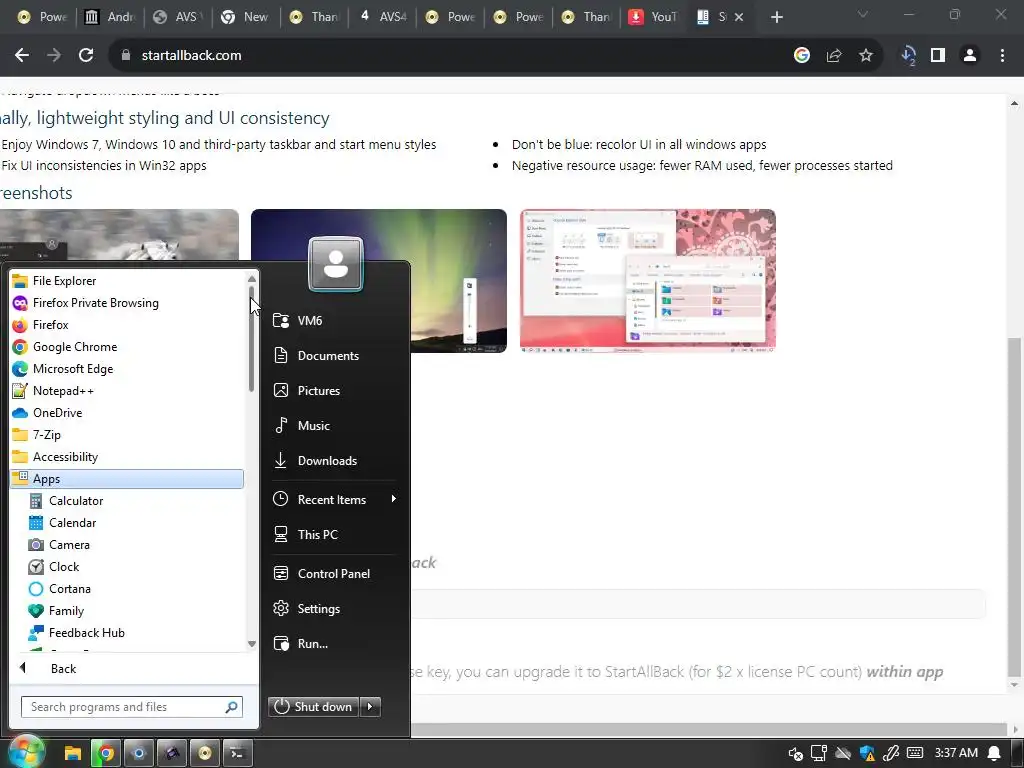Reload the startallback.com page

click(x=86, y=56)
